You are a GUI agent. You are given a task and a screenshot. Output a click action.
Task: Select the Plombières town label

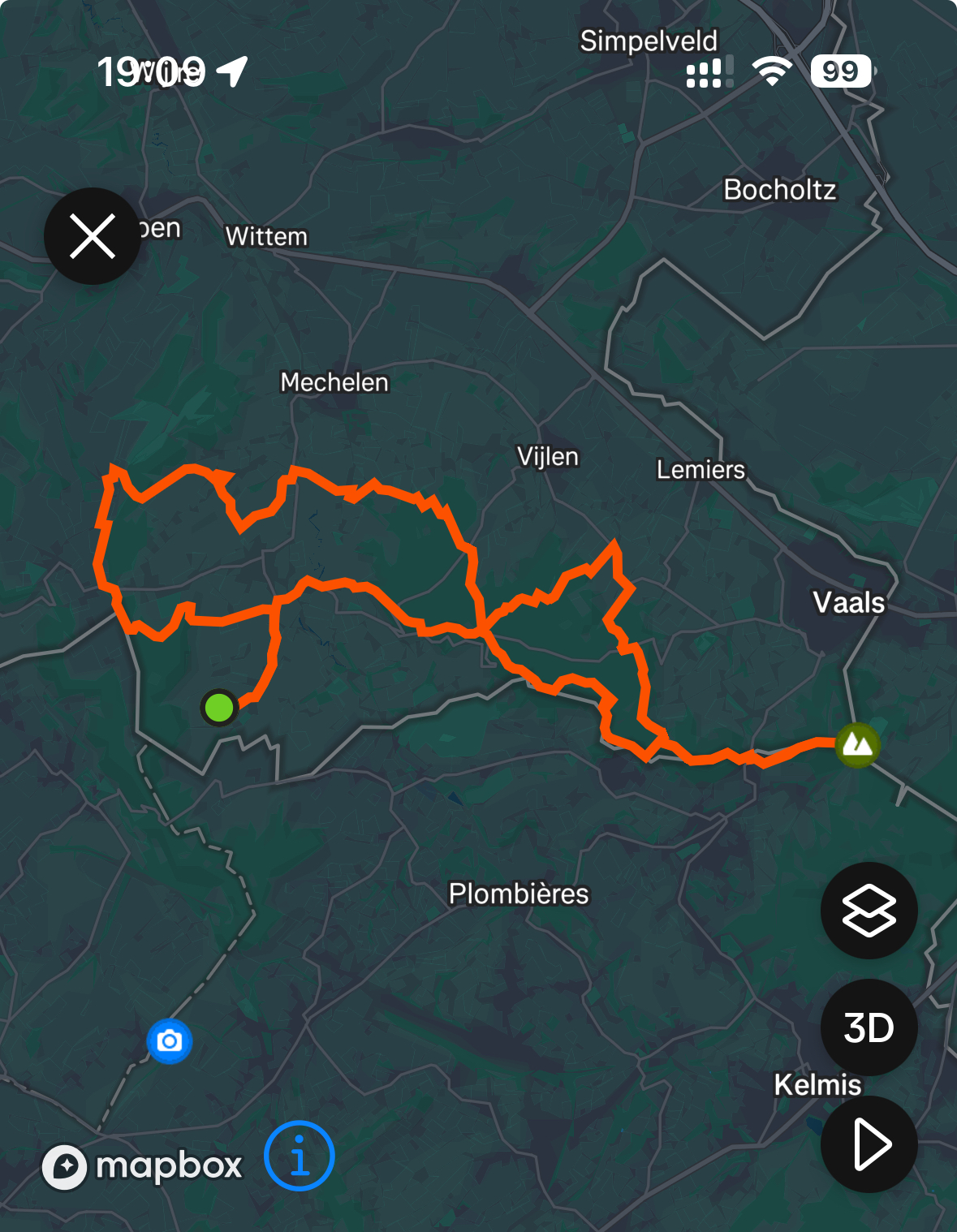pyautogui.click(x=519, y=894)
